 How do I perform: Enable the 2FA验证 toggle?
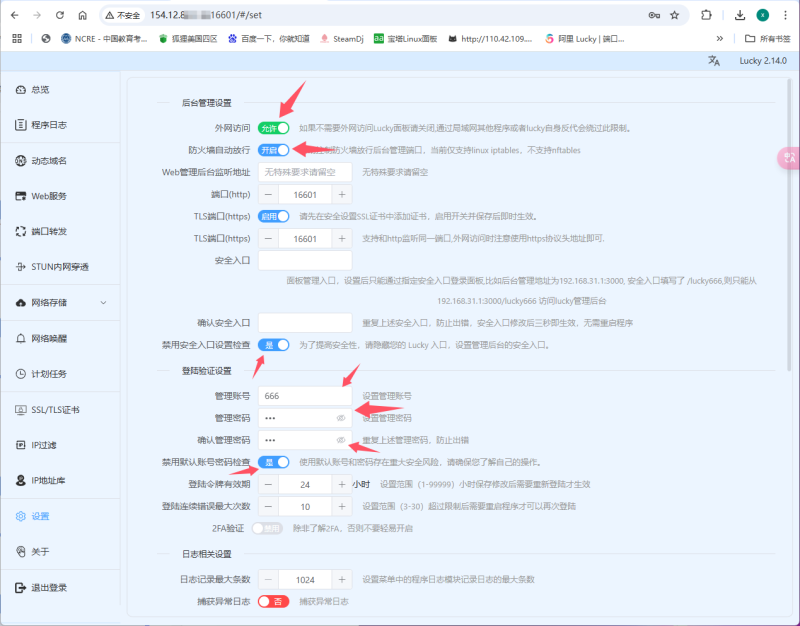pyautogui.click(x=264, y=528)
